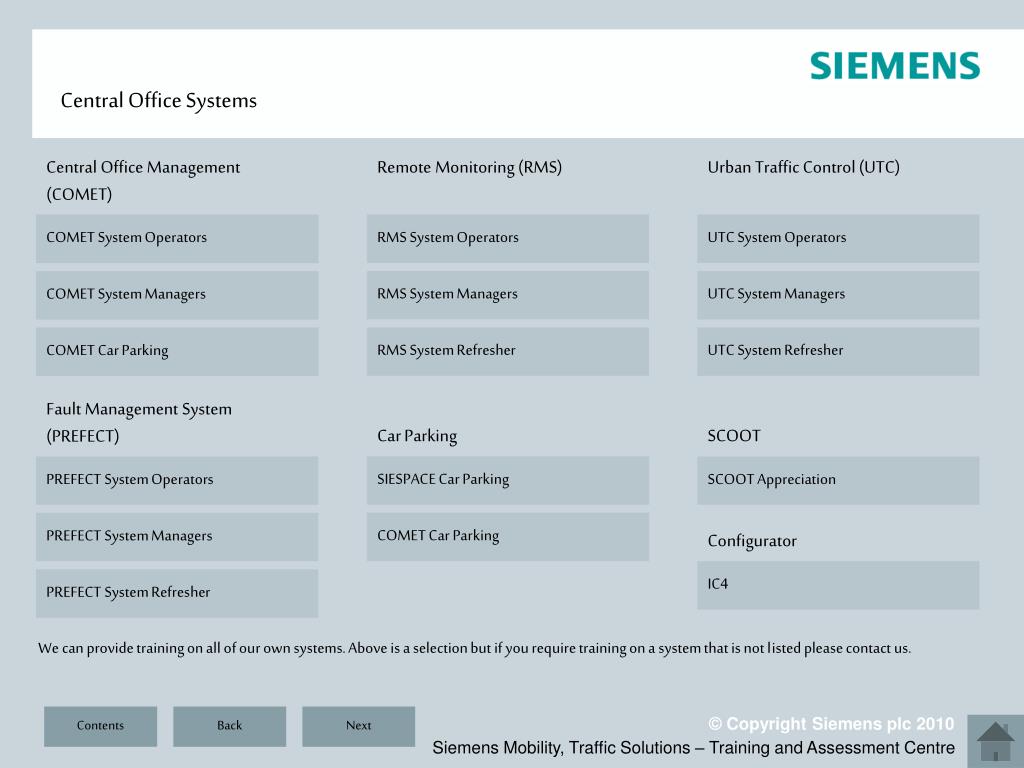Click the "Central Office Systems" title
Viewport: 1024px width, 768px height.
tap(159, 101)
